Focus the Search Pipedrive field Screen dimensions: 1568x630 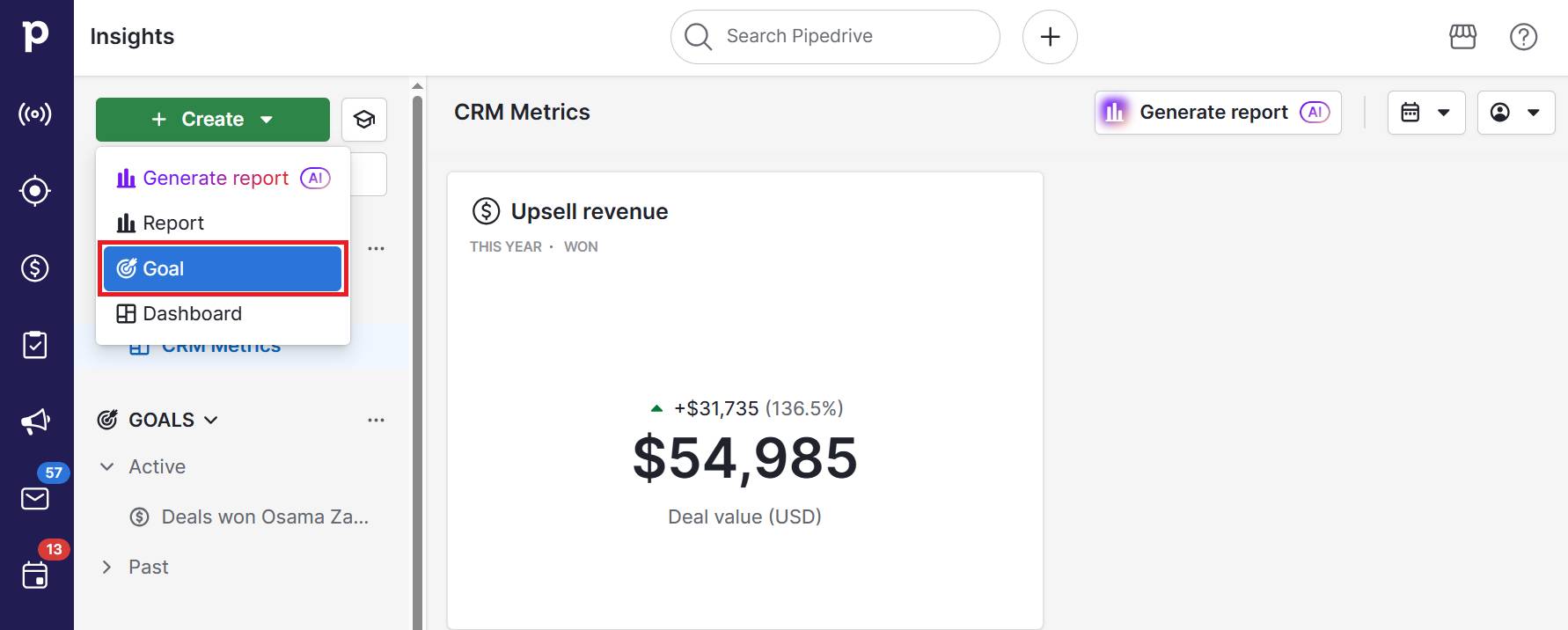835,37
